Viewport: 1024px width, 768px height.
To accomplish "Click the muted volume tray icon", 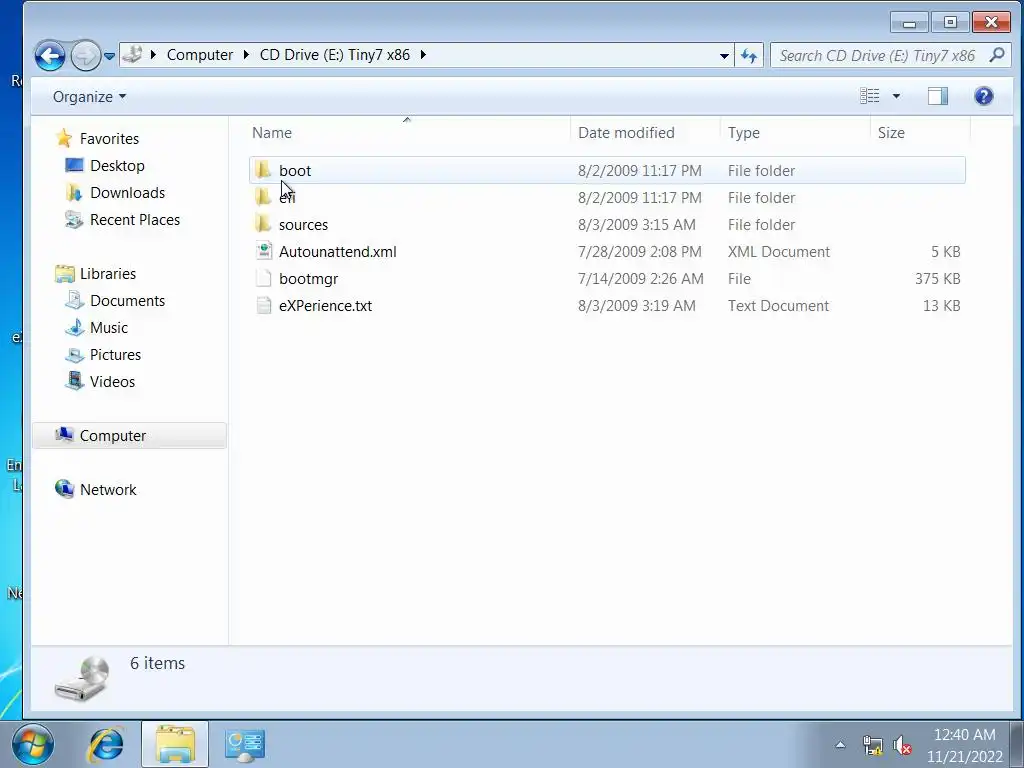I will pos(903,745).
